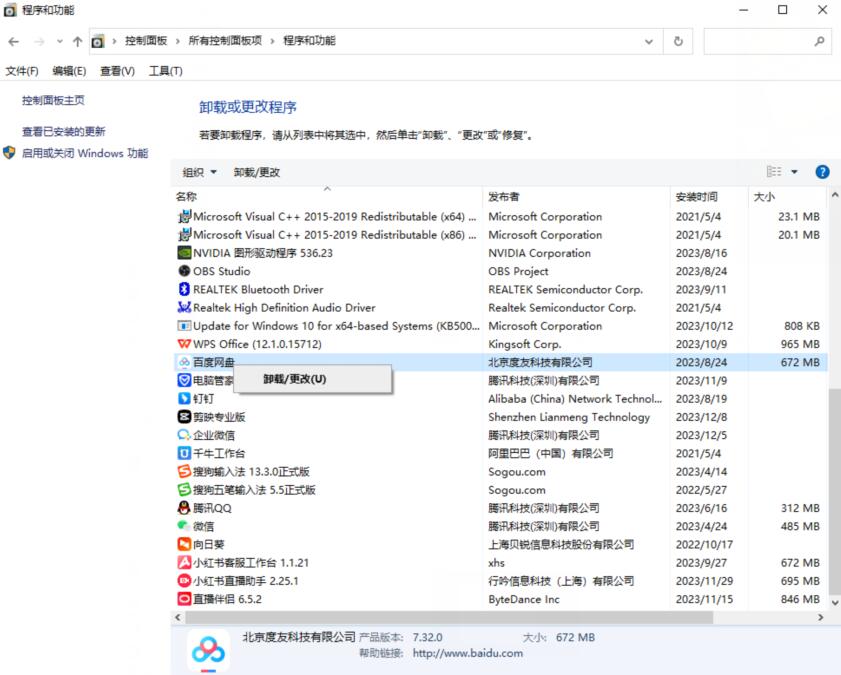Image resolution: width=841 pixels, height=675 pixels.
Task: Open the 编辑(E) menu
Action: point(69,71)
